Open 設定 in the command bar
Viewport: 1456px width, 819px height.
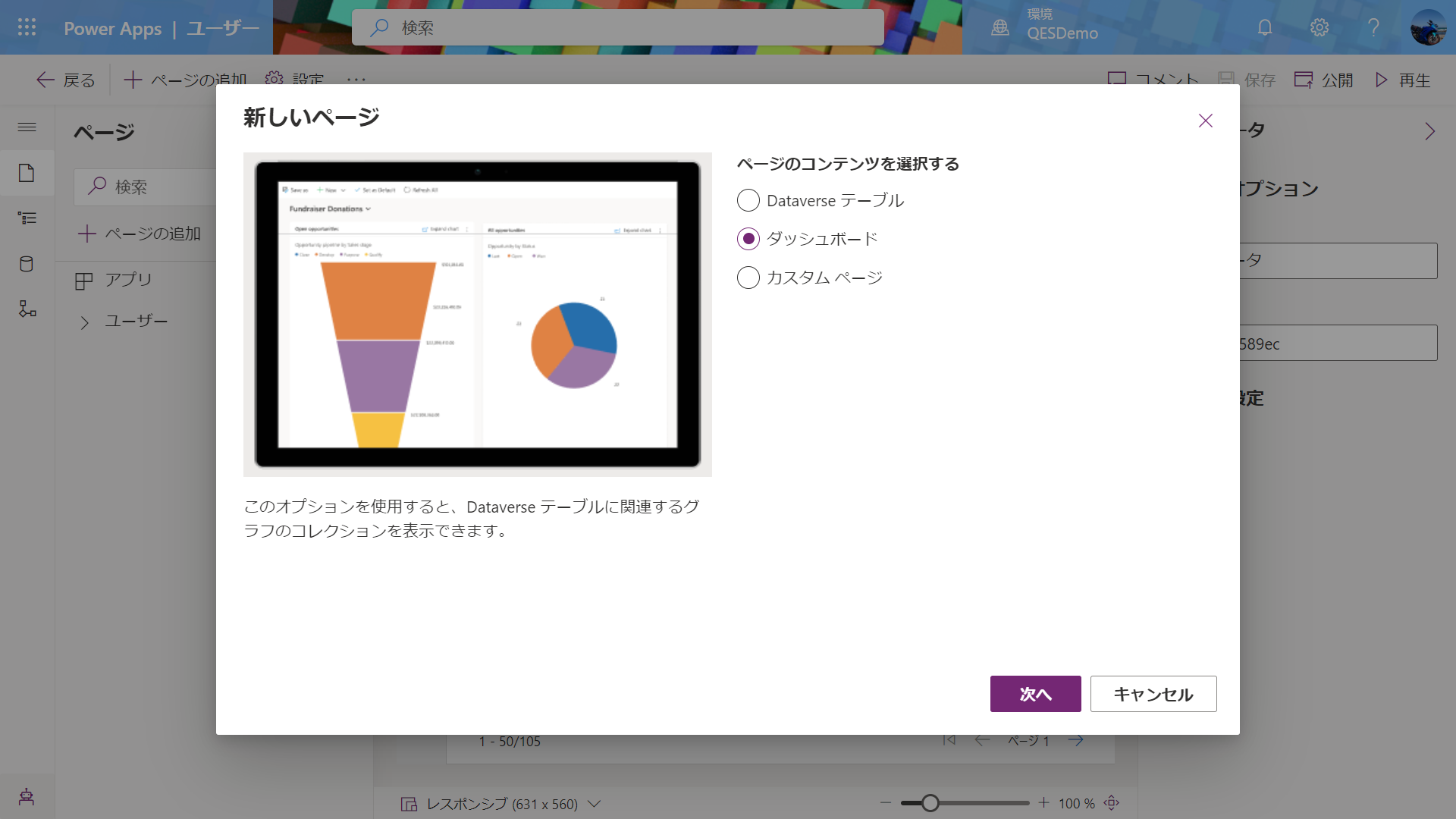click(x=295, y=80)
